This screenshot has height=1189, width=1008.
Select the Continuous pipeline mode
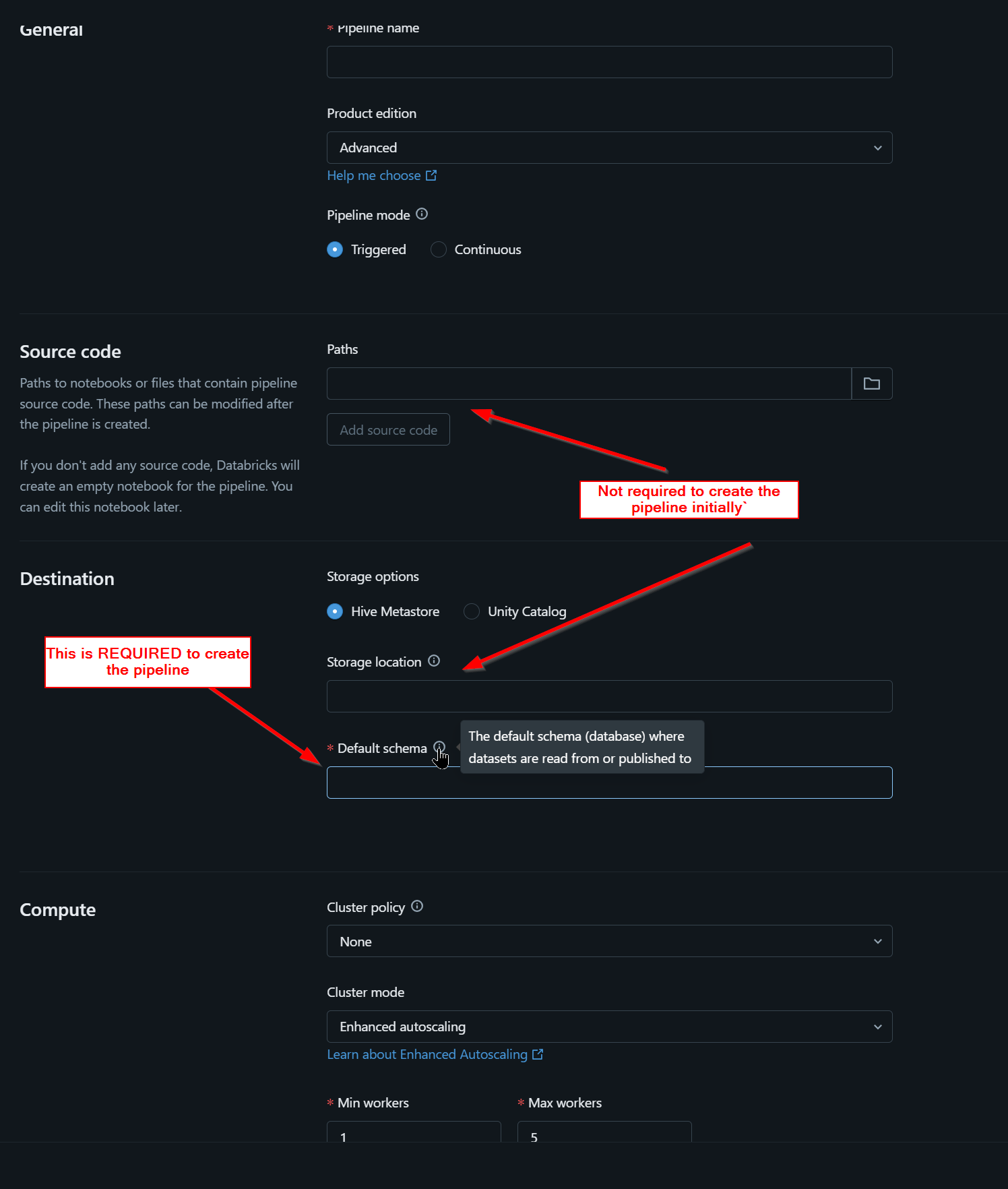439,249
